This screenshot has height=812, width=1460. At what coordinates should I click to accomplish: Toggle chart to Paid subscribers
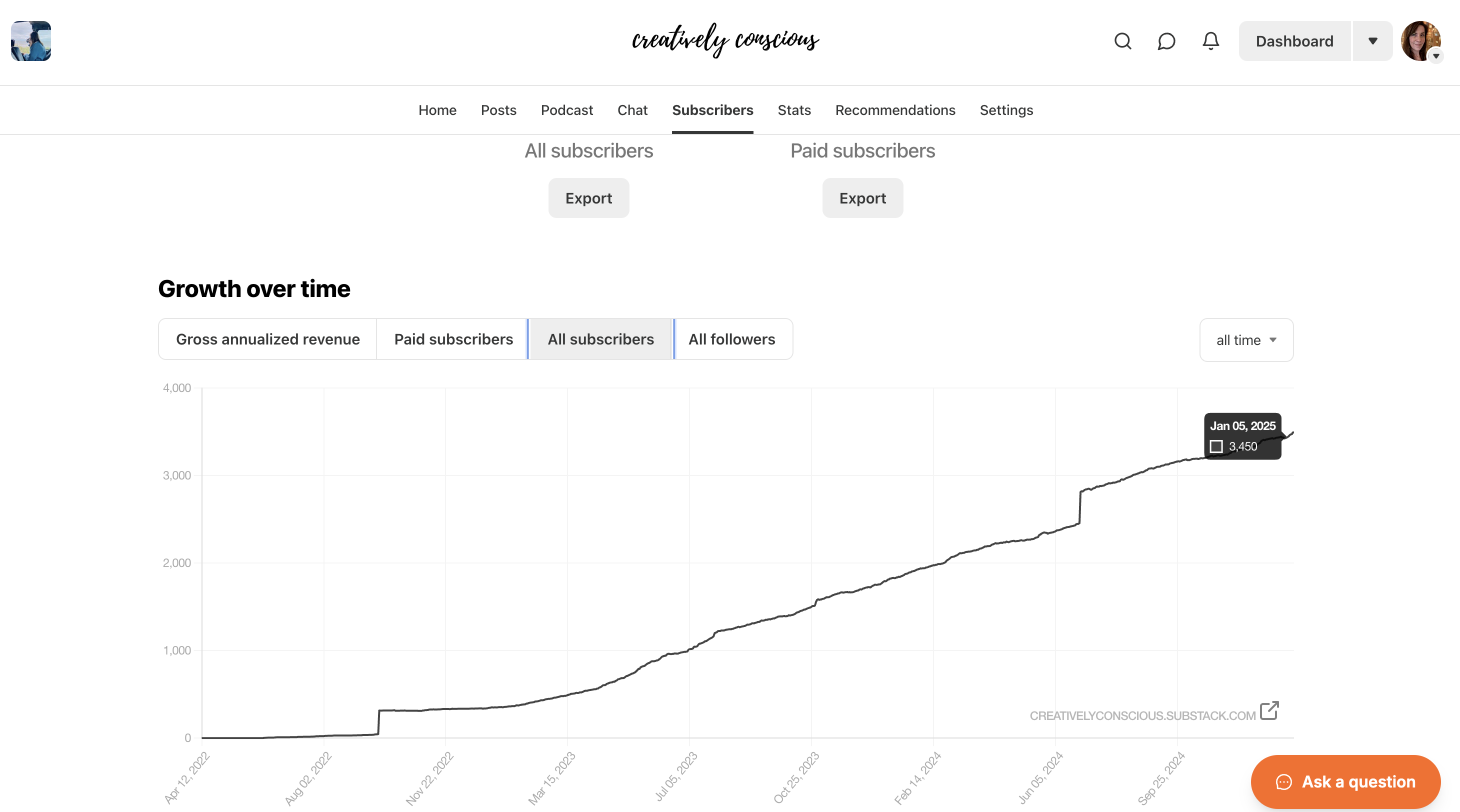click(x=453, y=339)
